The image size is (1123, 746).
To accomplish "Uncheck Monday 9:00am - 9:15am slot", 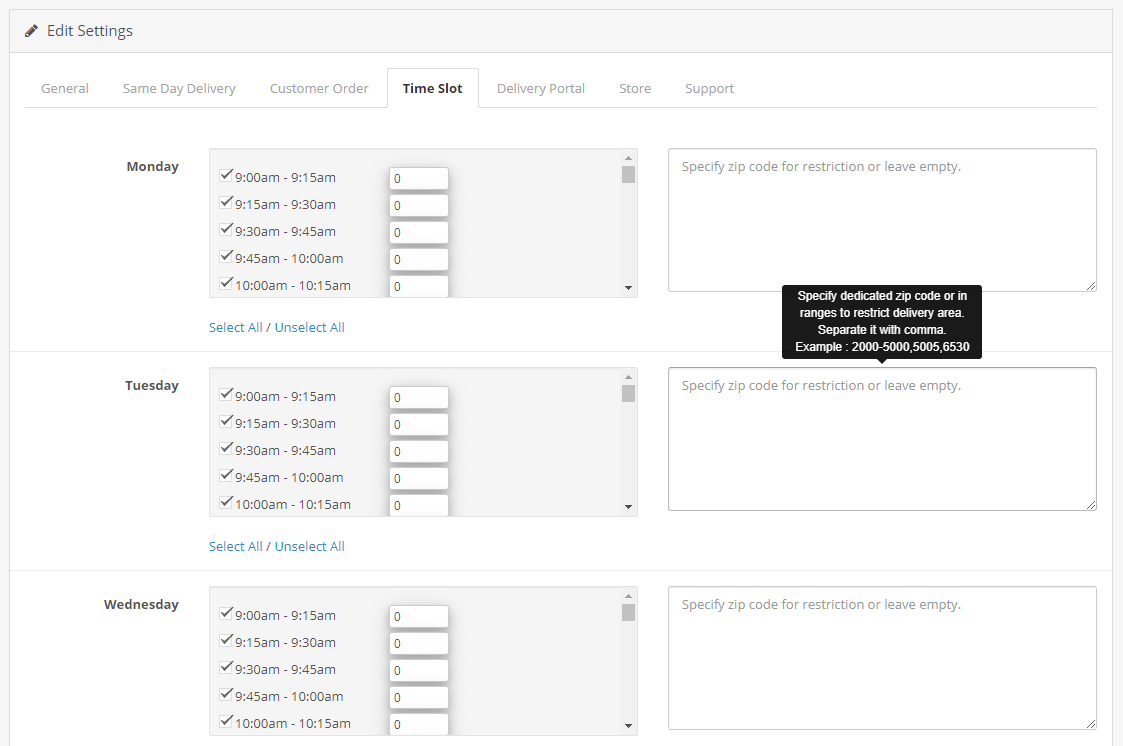I will tap(226, 175).
